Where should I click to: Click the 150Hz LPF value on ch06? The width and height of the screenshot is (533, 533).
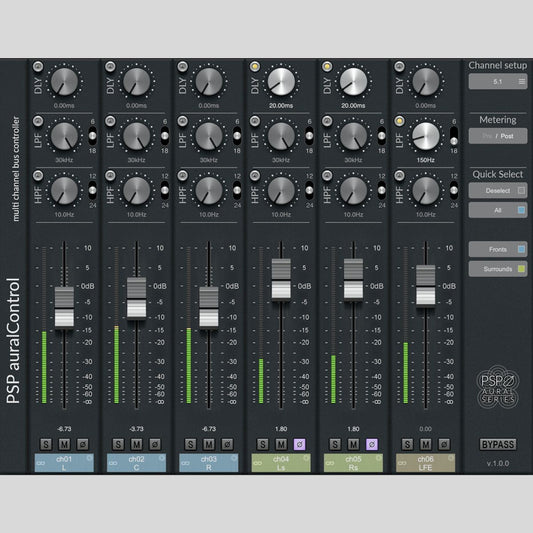tap(426, 160)
